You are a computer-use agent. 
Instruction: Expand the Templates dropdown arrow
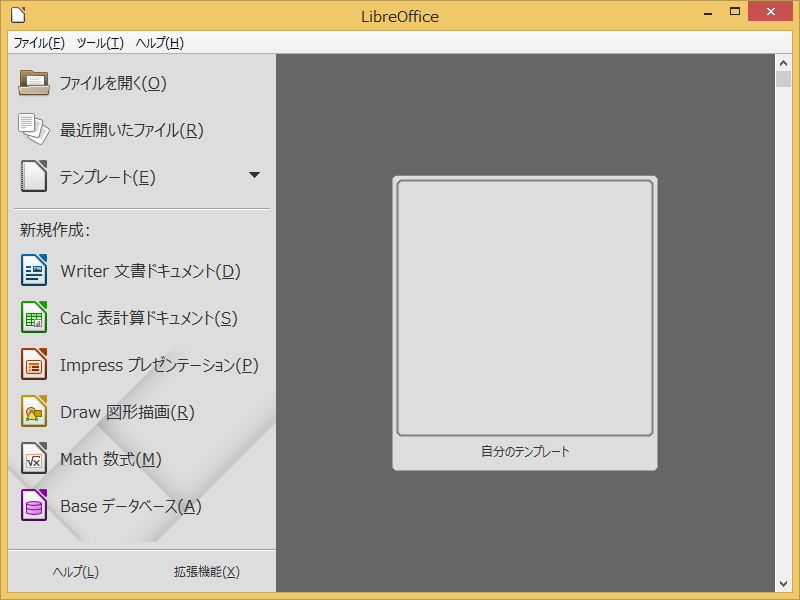(255, 176)
